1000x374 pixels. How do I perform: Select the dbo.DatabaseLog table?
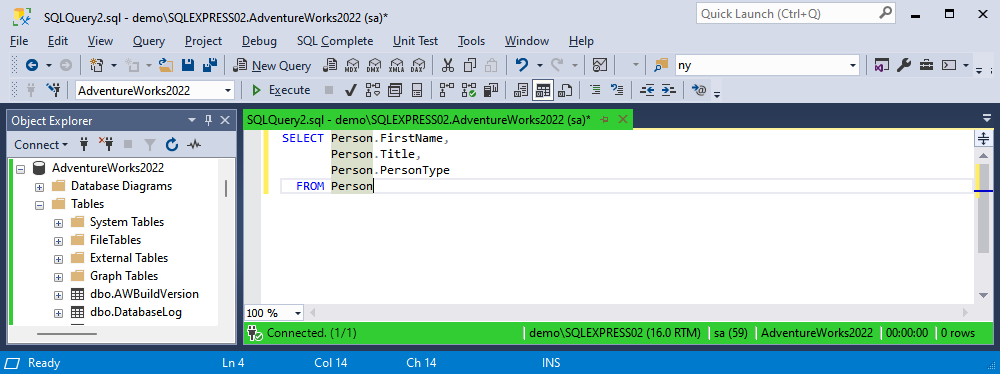[x=136, y=313]
